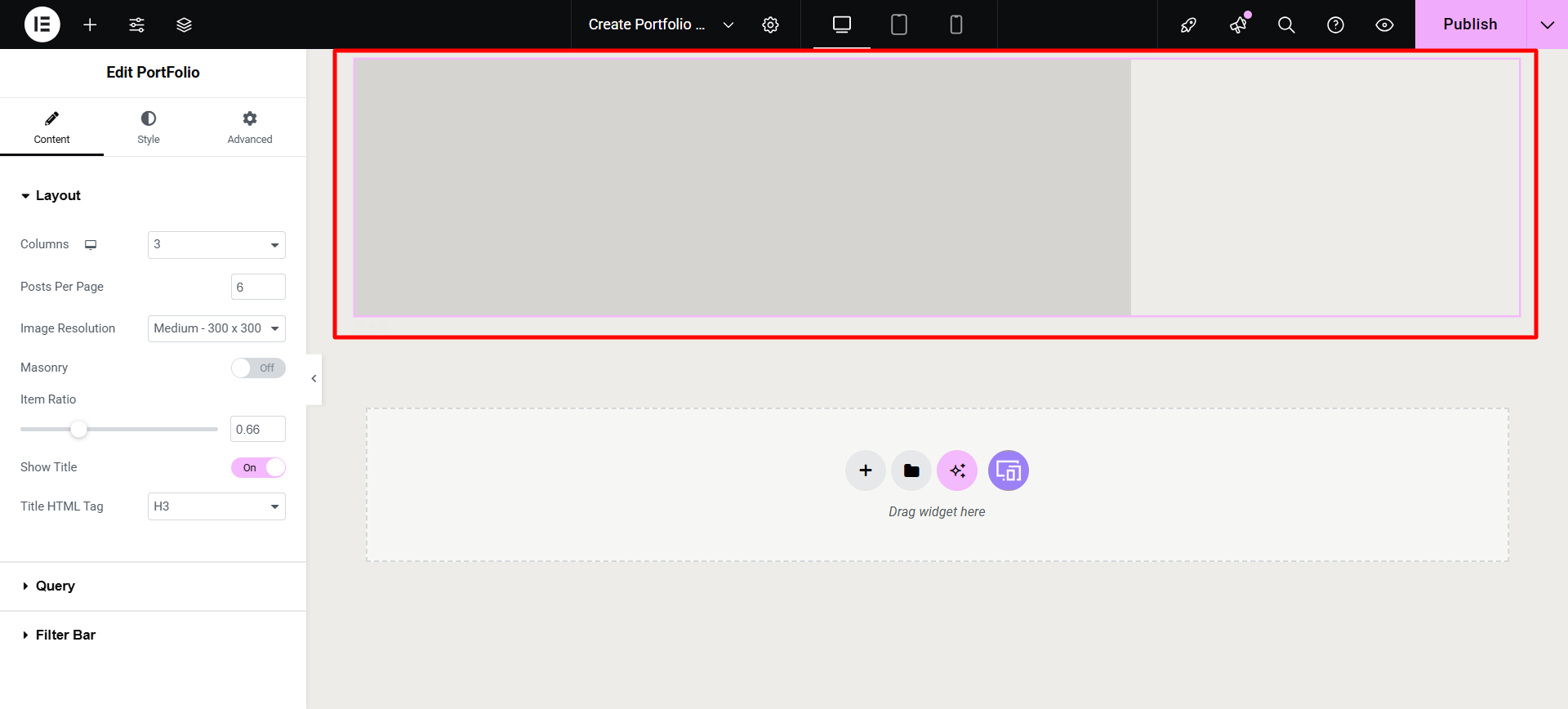Open template library folder icon
Screen dimensions: 1568x709
pos(911,470)
